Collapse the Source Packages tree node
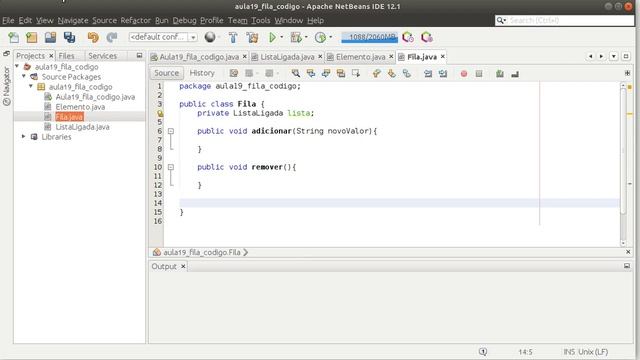This screenshot has width=640, height=360. tap(24, 76)
